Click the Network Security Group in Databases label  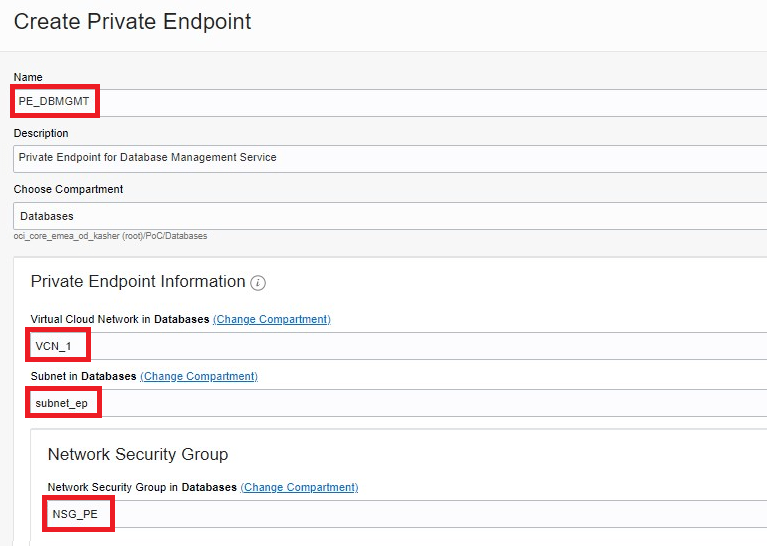[x=142, y=487]
